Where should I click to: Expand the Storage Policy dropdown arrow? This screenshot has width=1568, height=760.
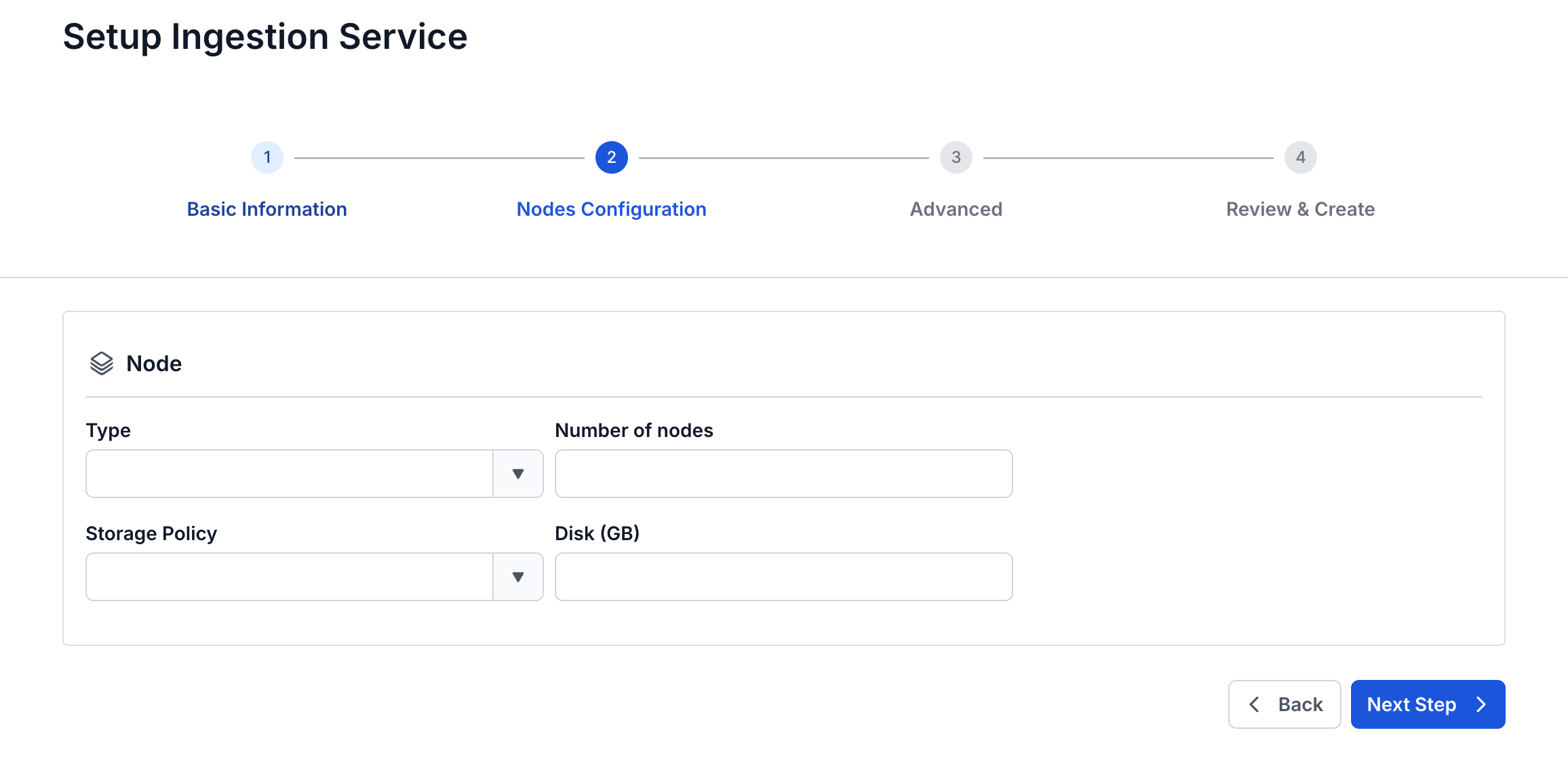(518, 577)
